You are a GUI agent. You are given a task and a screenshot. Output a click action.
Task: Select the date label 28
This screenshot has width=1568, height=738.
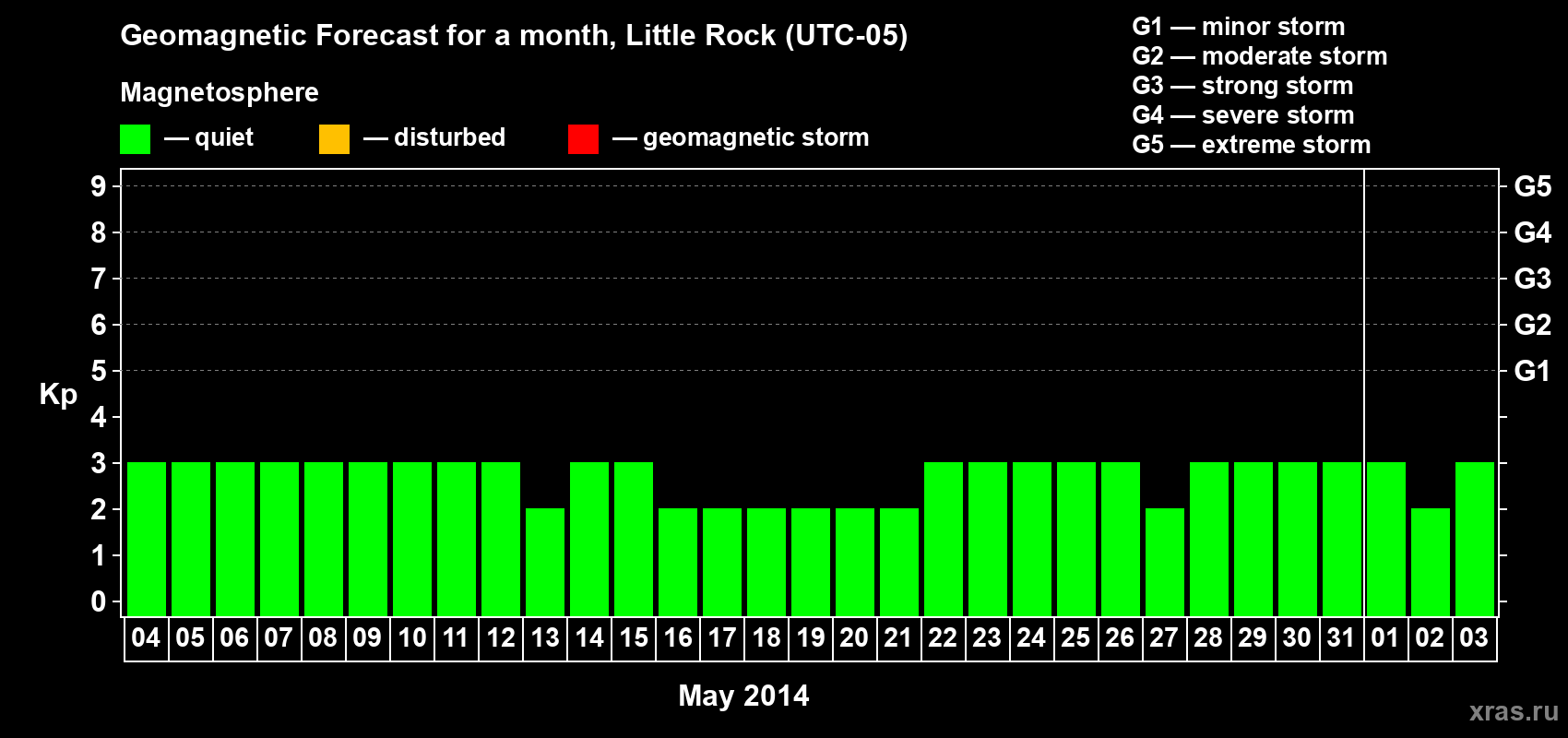(x=1208, y=637)
